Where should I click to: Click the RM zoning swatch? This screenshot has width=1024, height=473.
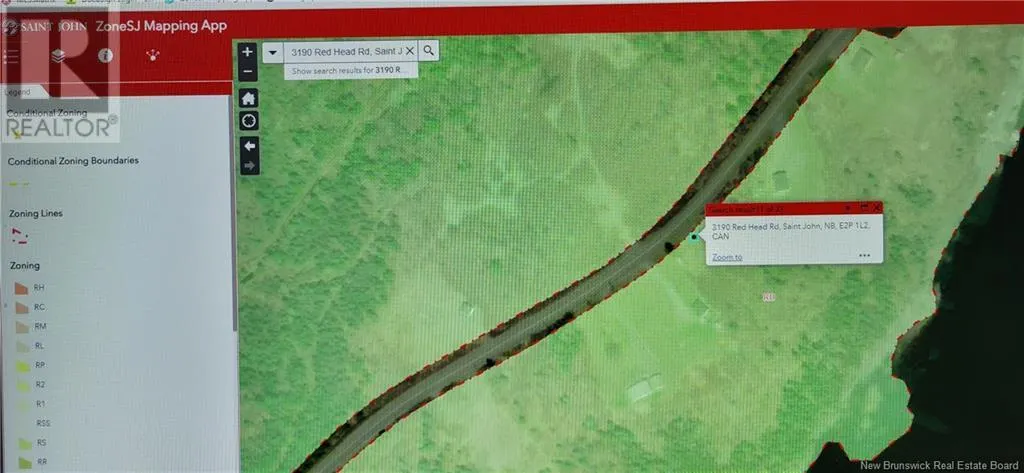point(22,327)
